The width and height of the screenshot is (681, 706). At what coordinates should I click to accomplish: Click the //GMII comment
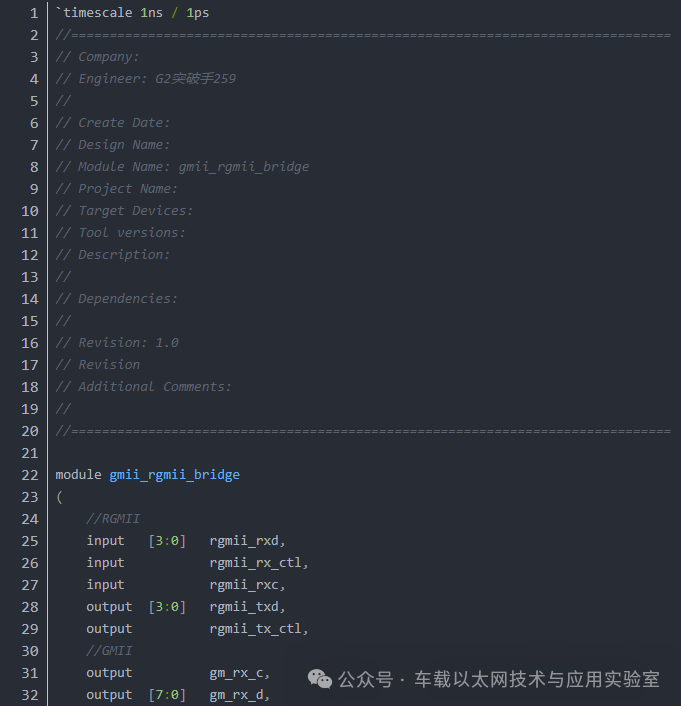[x=109, y=651]
